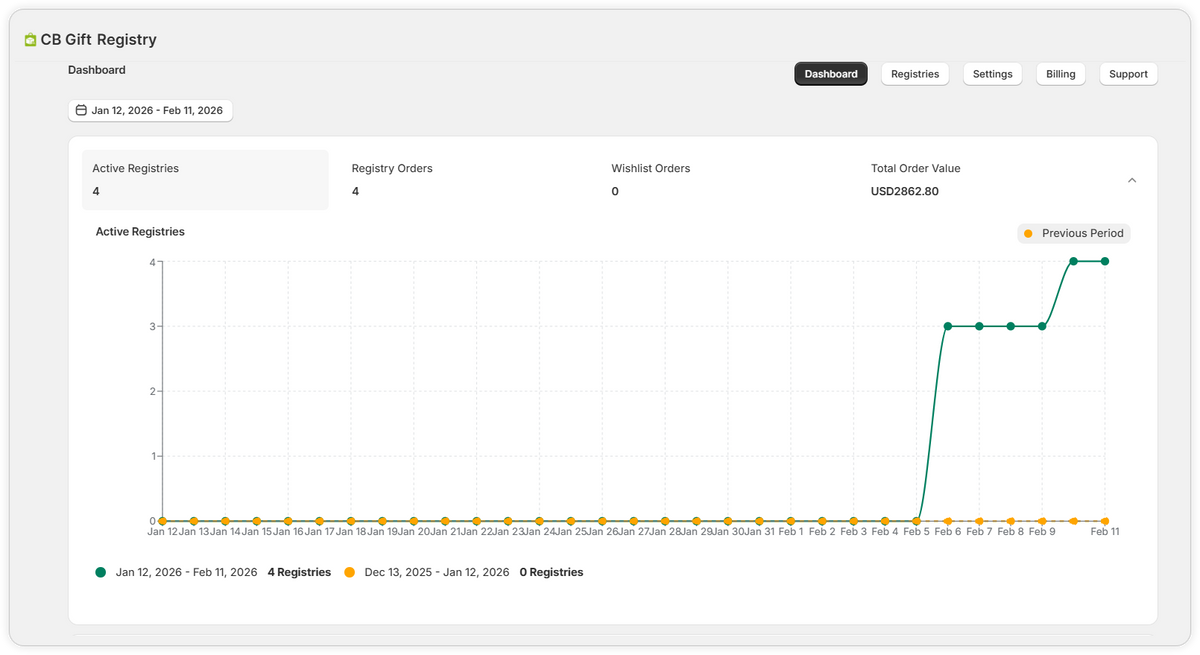Open the Settings tab
1200x655 pixels.
993,74
